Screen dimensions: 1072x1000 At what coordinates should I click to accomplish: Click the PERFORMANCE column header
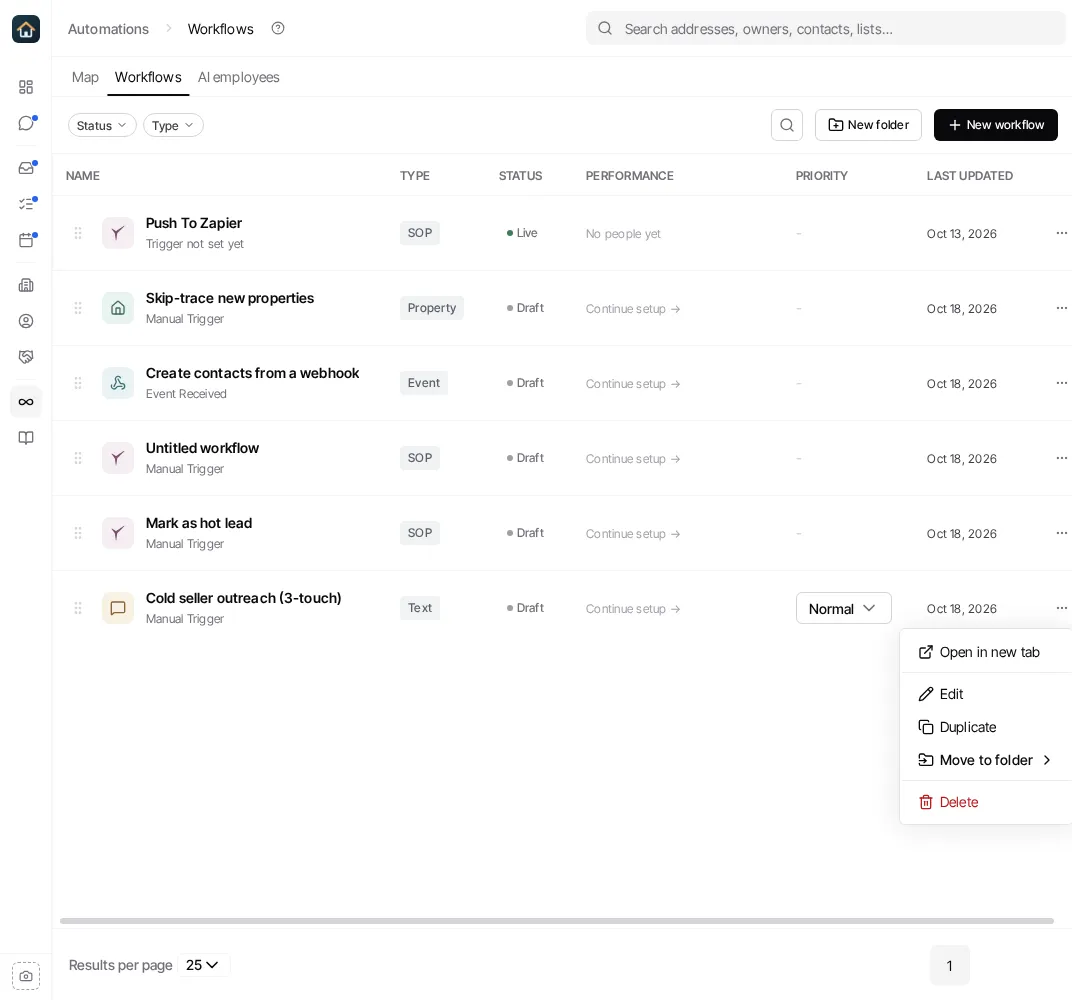click(630, 176)
